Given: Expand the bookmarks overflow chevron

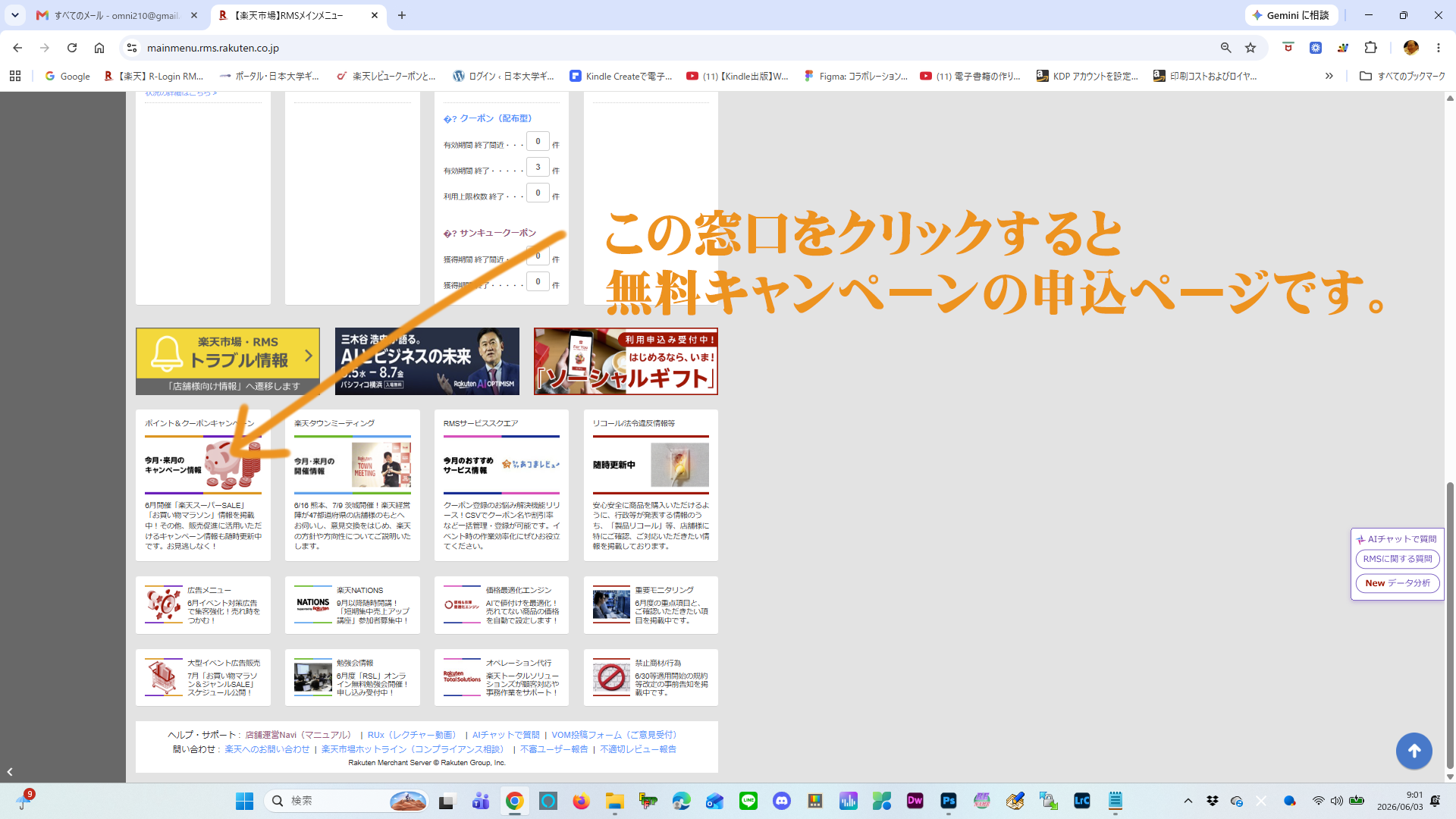Looking at the screenshot, I should (1329, 76).
